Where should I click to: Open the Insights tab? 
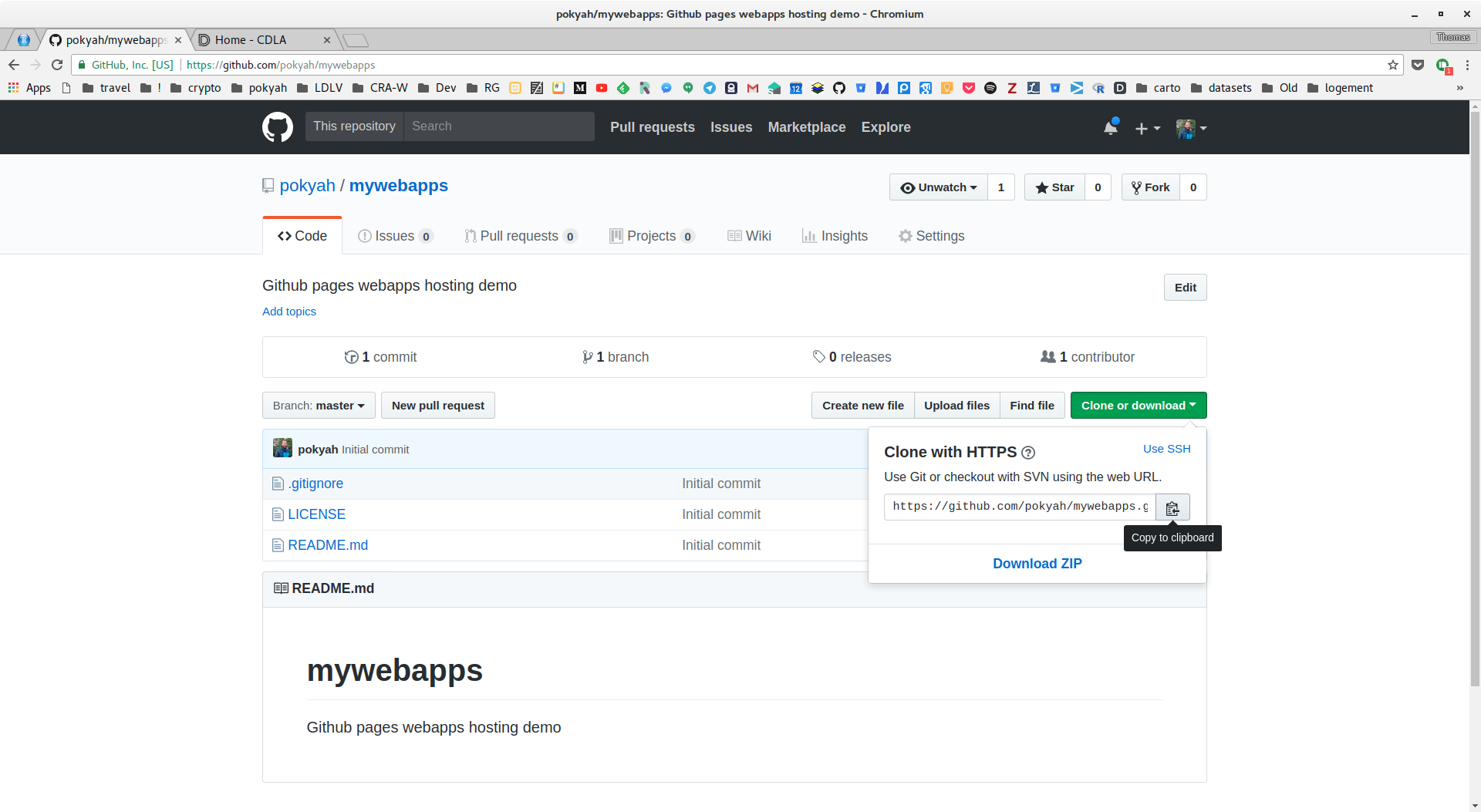(x=835, y=236)
